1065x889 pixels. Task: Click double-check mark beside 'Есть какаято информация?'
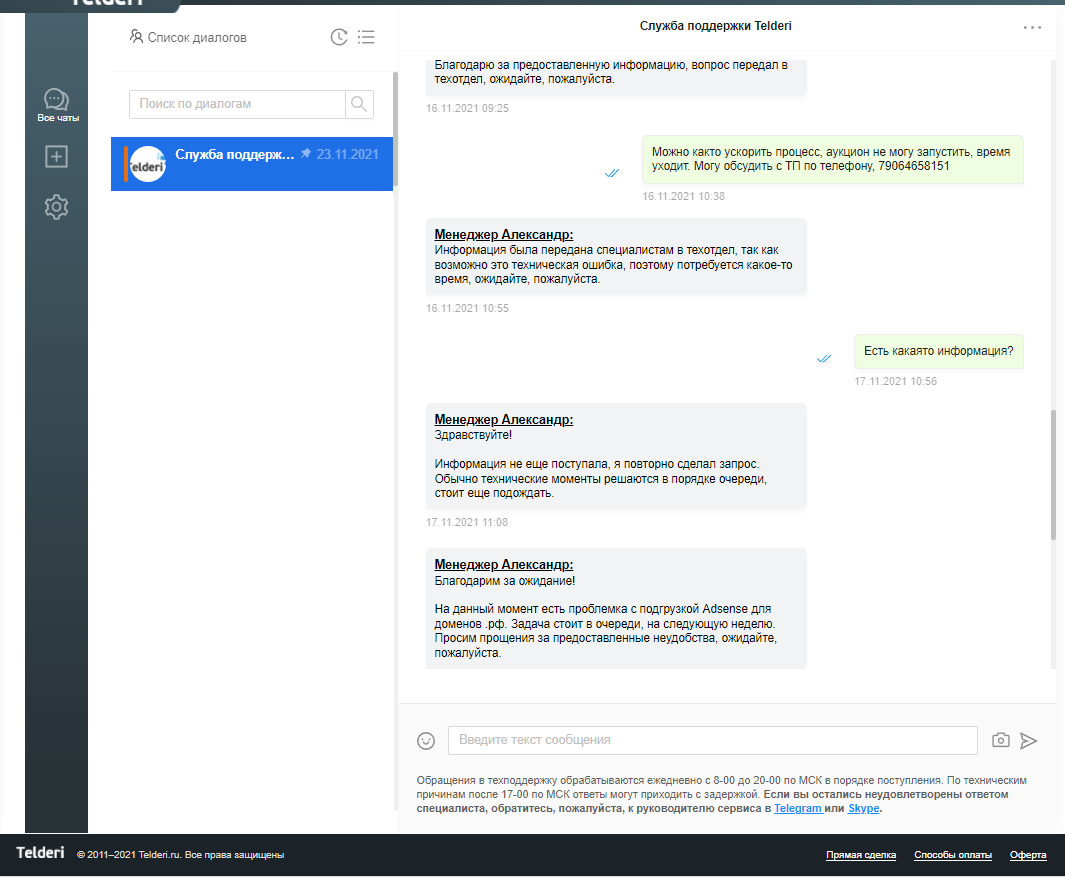824,359
